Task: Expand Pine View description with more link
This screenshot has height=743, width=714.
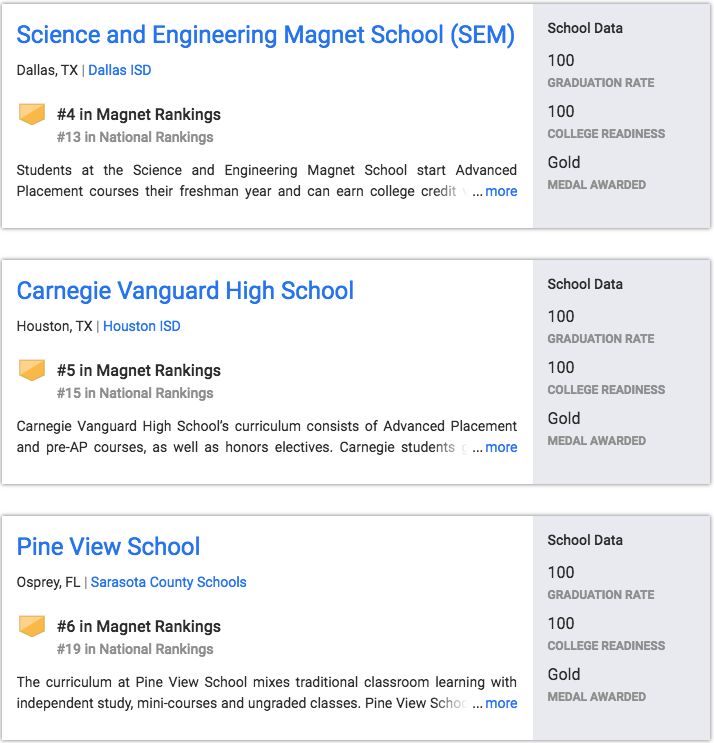Action: (501, 703)
